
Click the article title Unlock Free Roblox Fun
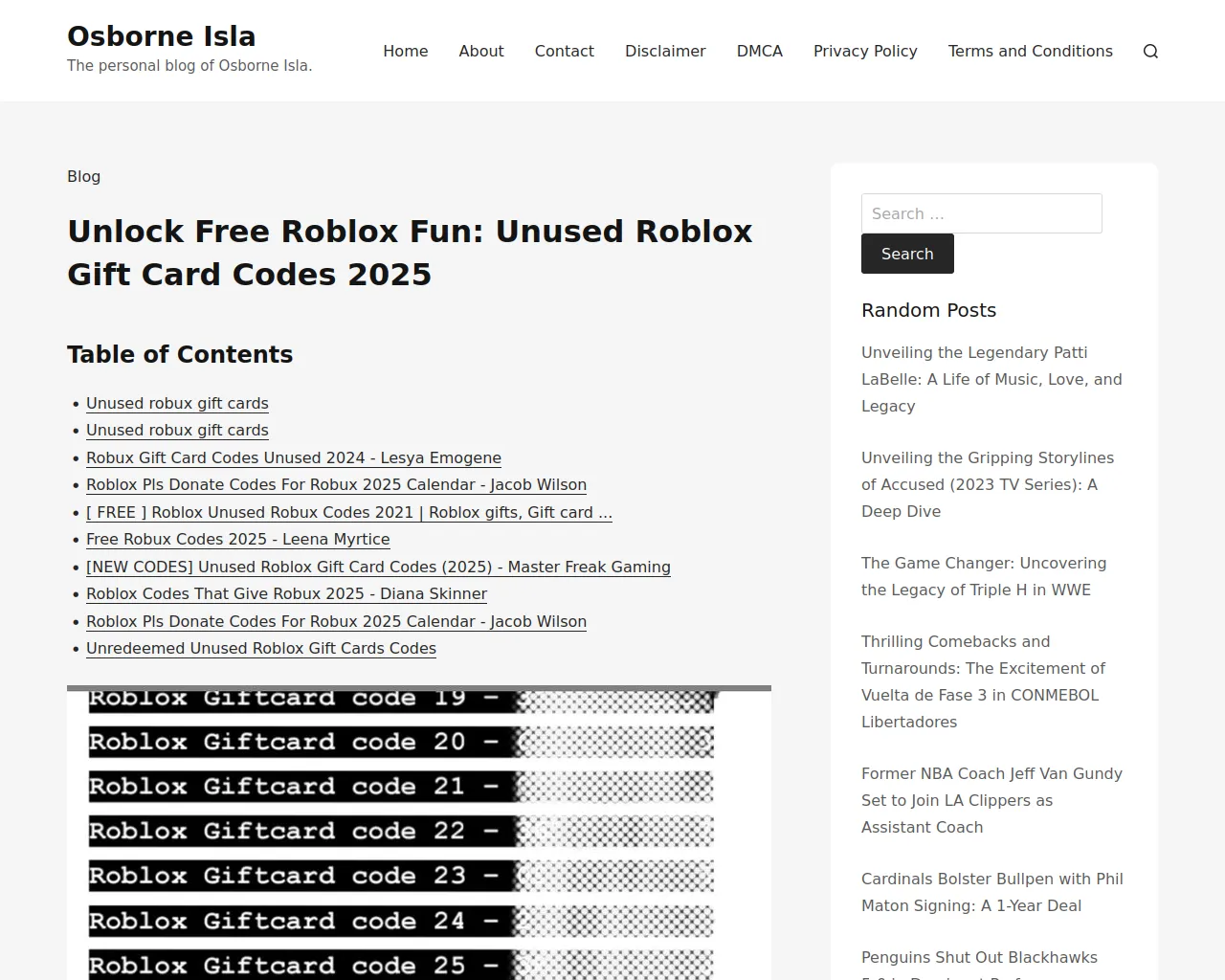tap(410, 253)
